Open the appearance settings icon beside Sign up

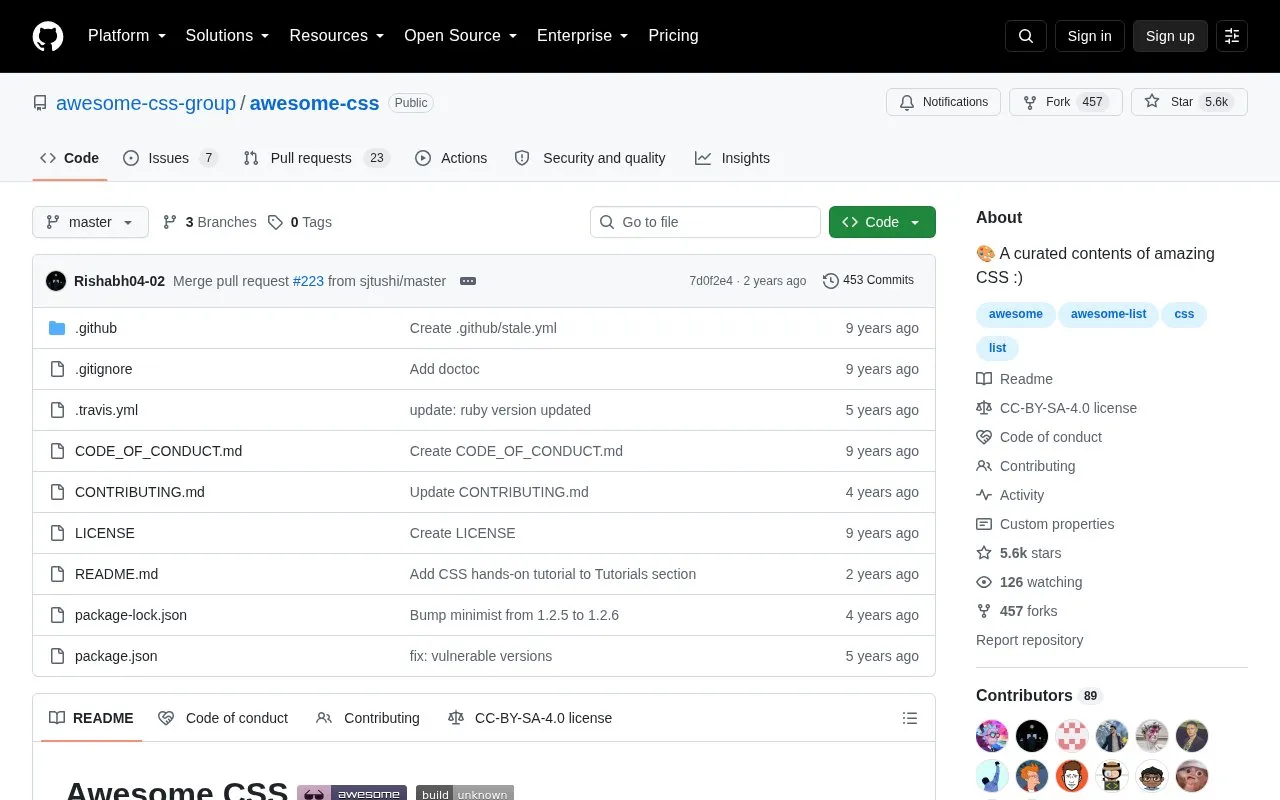coord(1232,36)
